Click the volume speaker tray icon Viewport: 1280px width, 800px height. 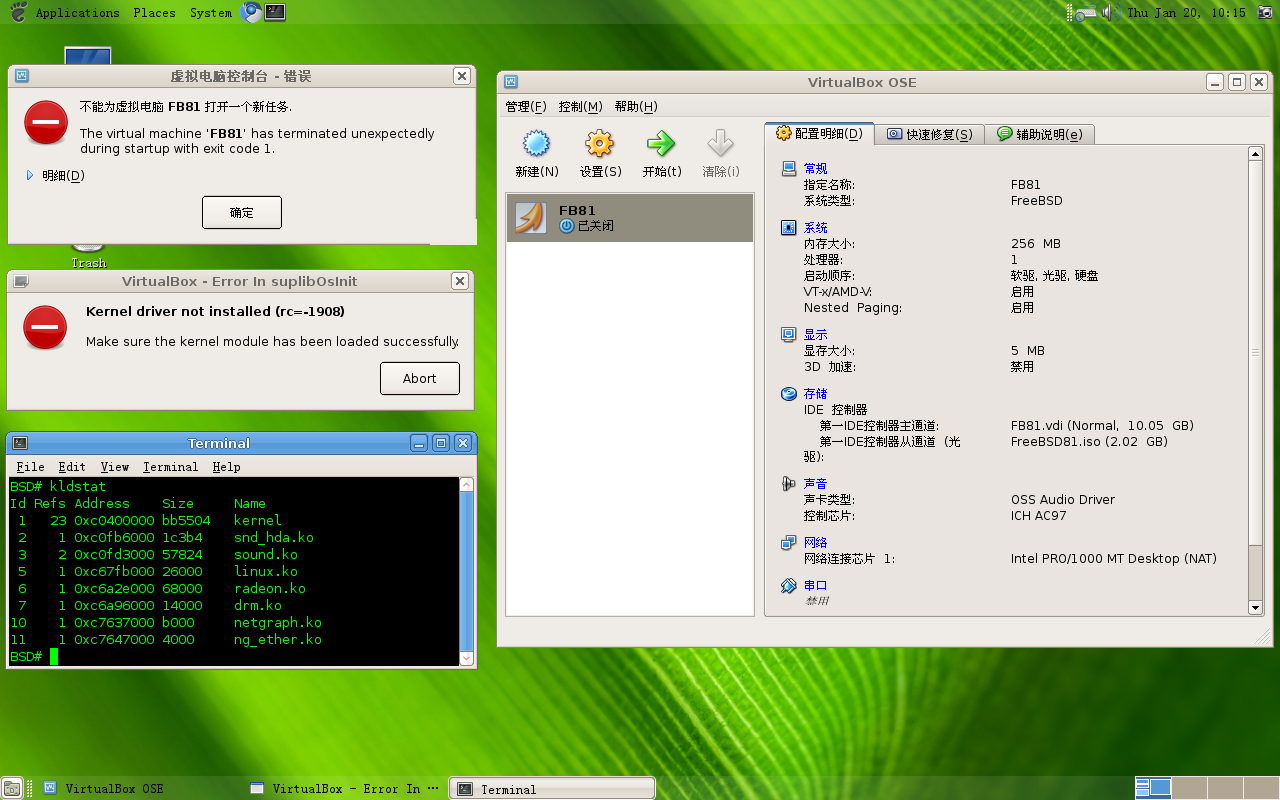click(x=1110, y=12)
